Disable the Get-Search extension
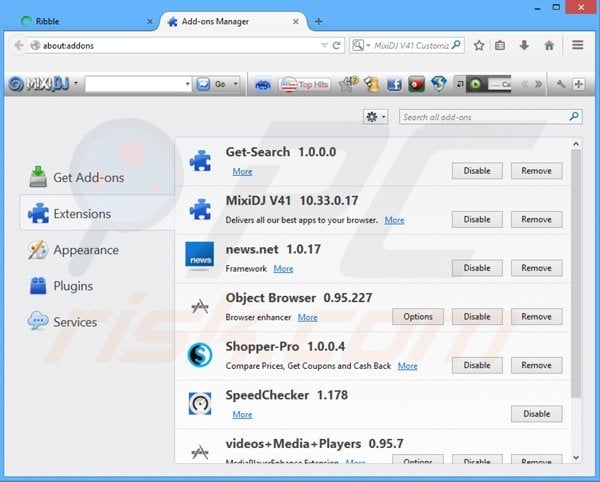Screen dimensions: 600x482 point(477,171)
